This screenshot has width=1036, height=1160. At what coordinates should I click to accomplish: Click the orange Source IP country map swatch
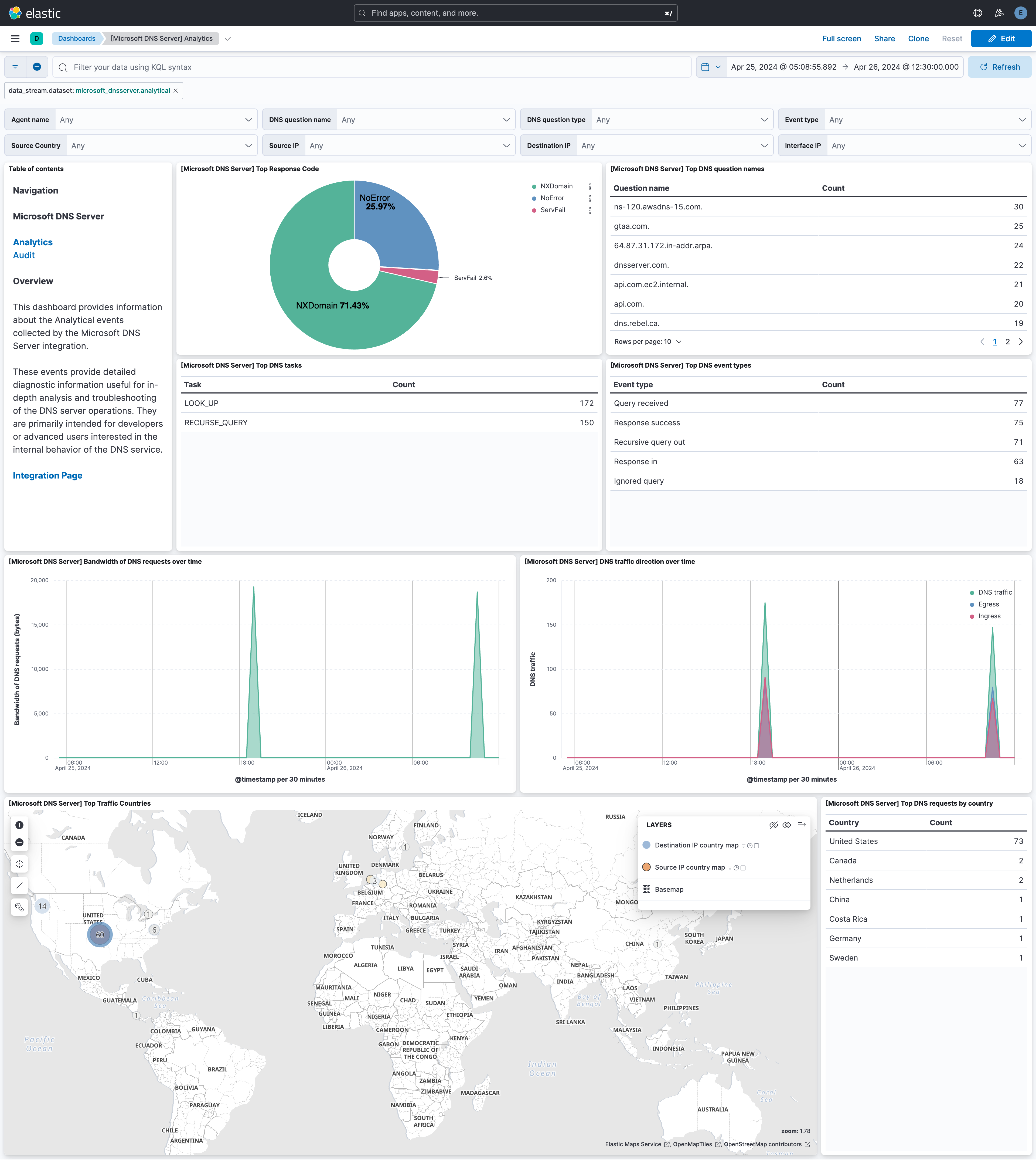[x=647, y=867]
